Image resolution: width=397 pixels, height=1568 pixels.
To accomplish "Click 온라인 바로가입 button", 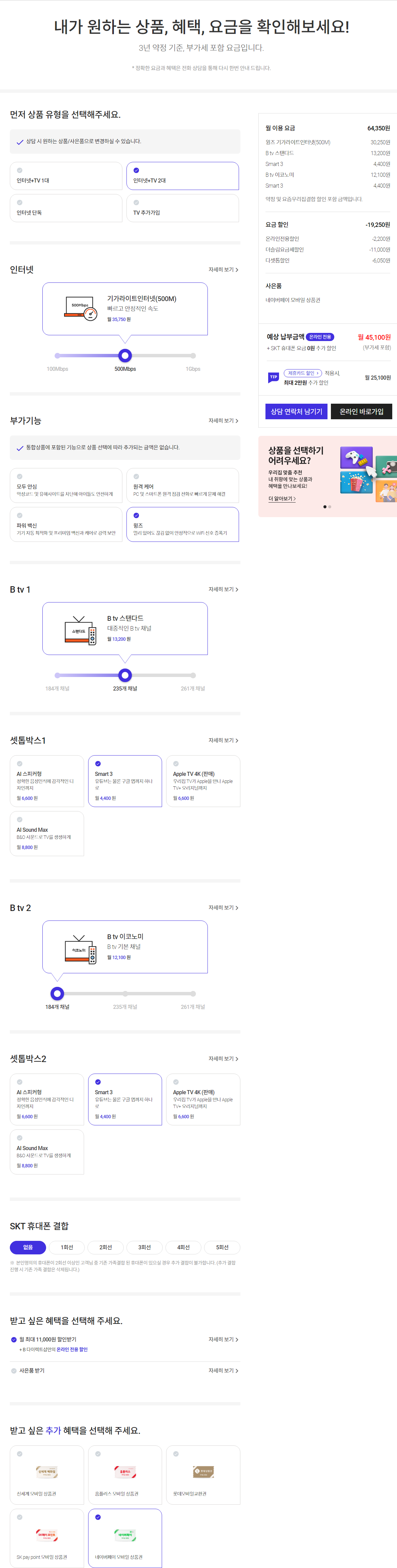I will (x=361, y=411).
